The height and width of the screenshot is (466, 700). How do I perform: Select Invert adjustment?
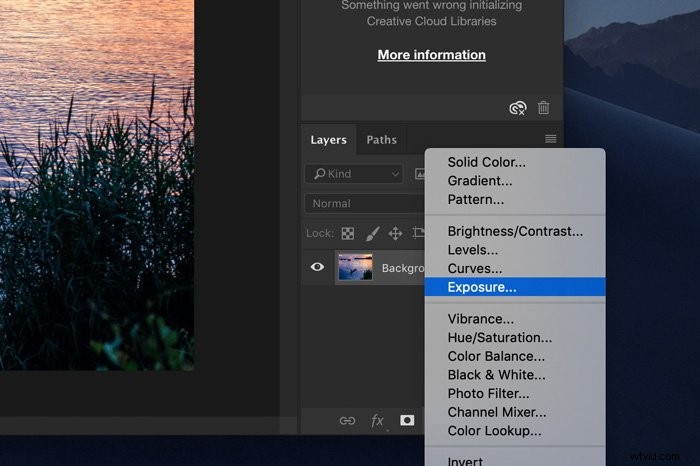coord(515,460)
